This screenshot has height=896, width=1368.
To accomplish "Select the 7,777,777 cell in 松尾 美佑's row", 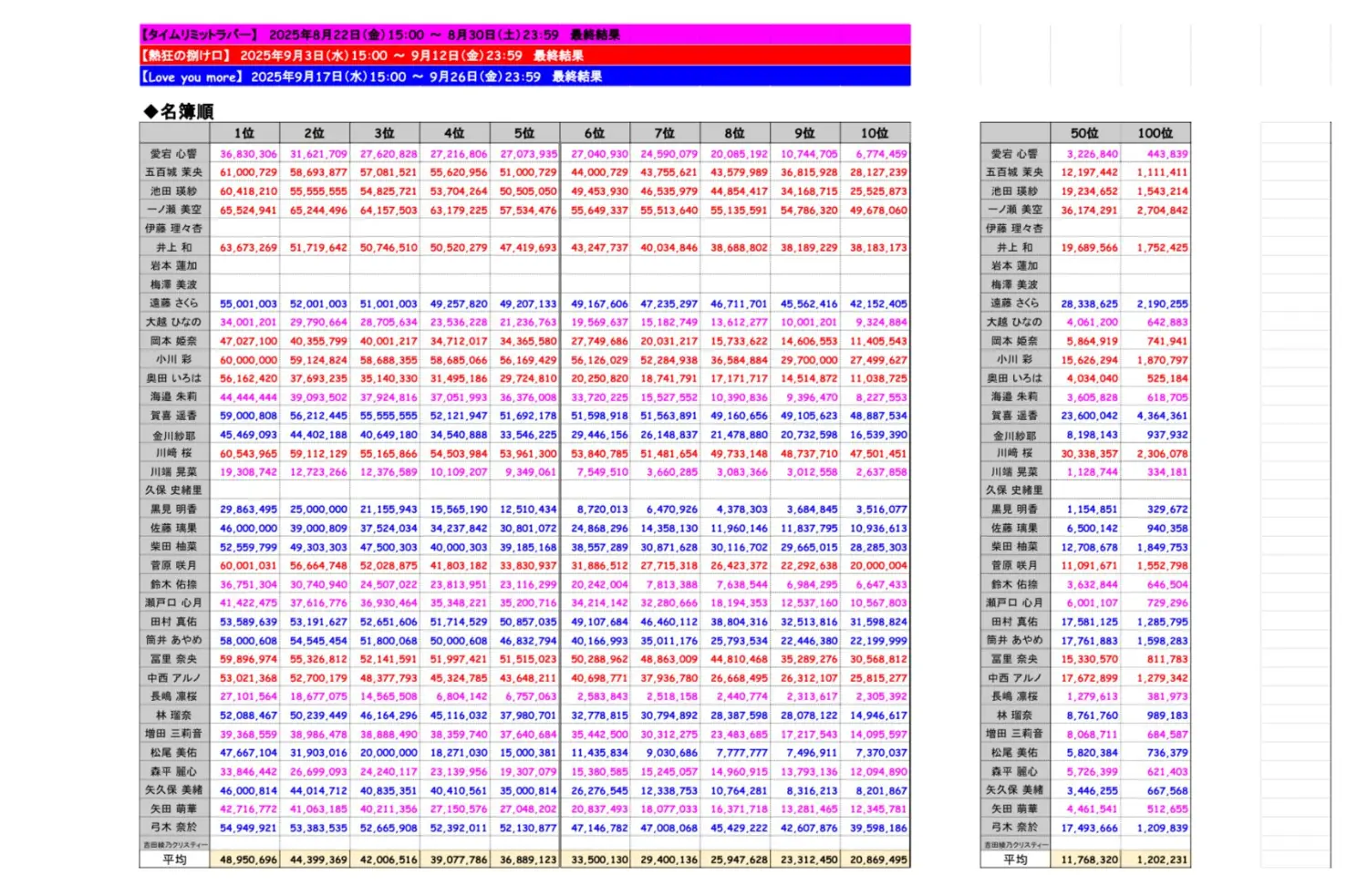I will point(741,753).
